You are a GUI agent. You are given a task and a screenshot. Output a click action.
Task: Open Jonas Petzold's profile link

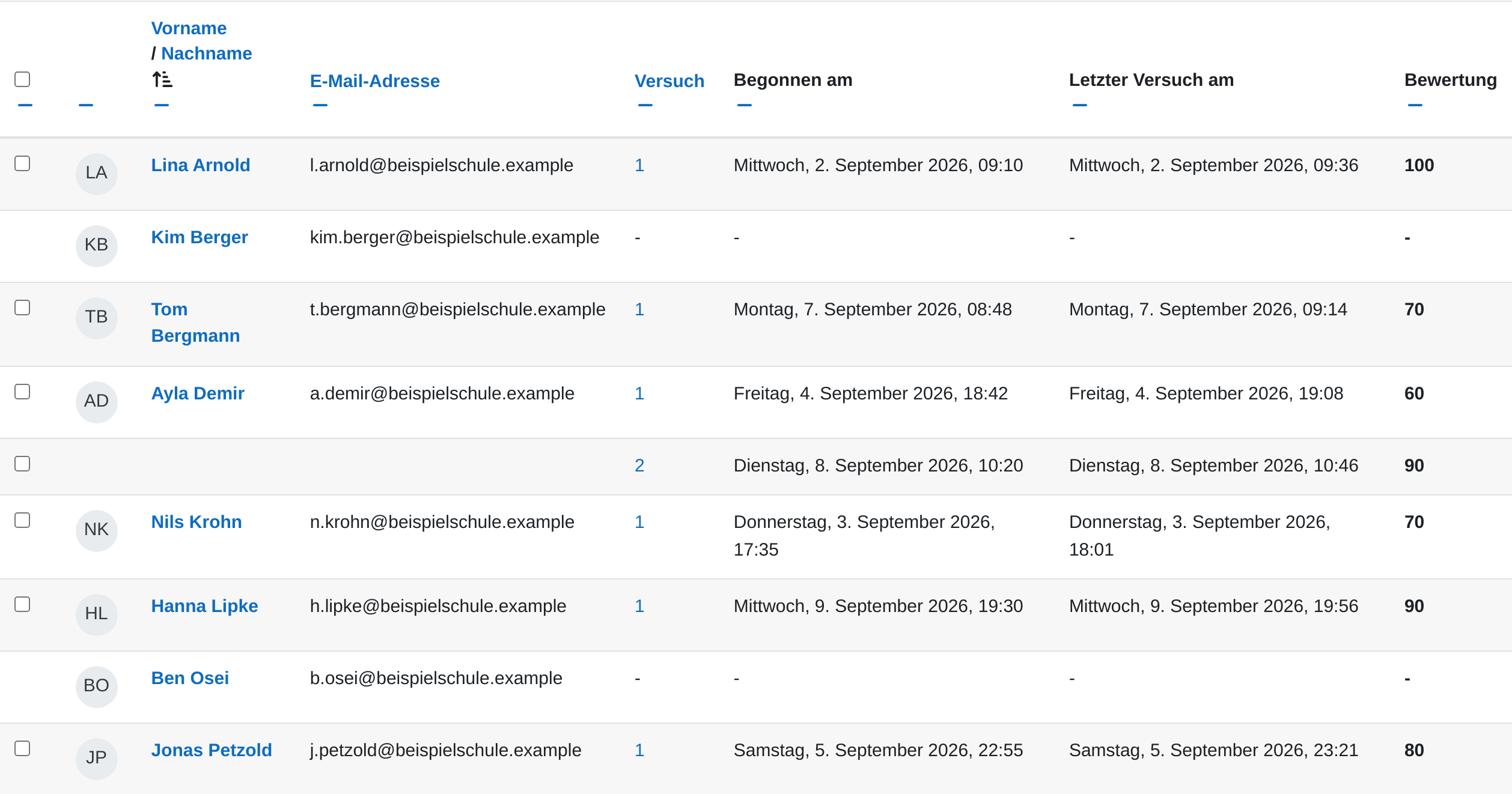tap(212, 750)
